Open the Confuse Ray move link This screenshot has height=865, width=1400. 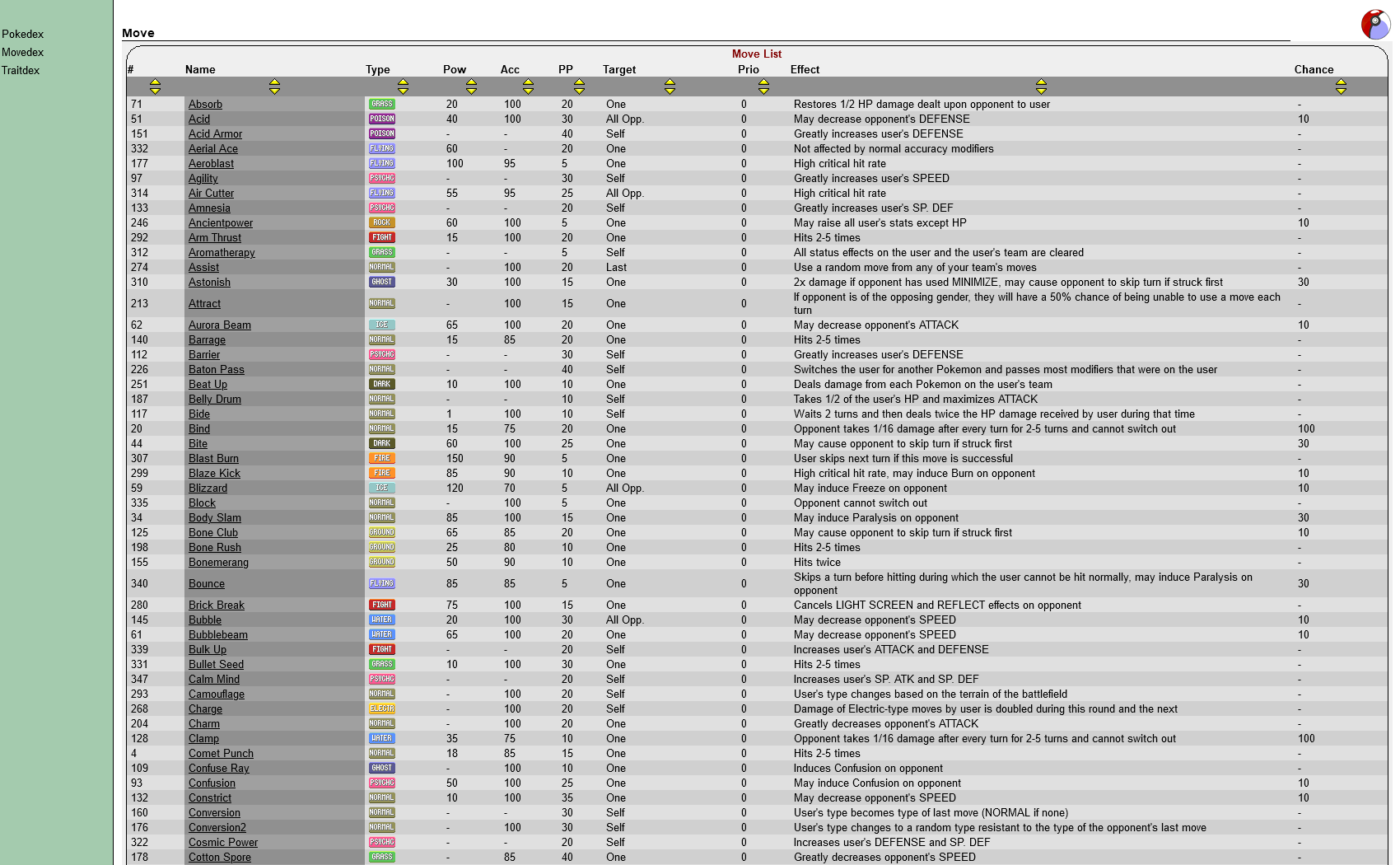pyautogui.click(x=219, y=768)
